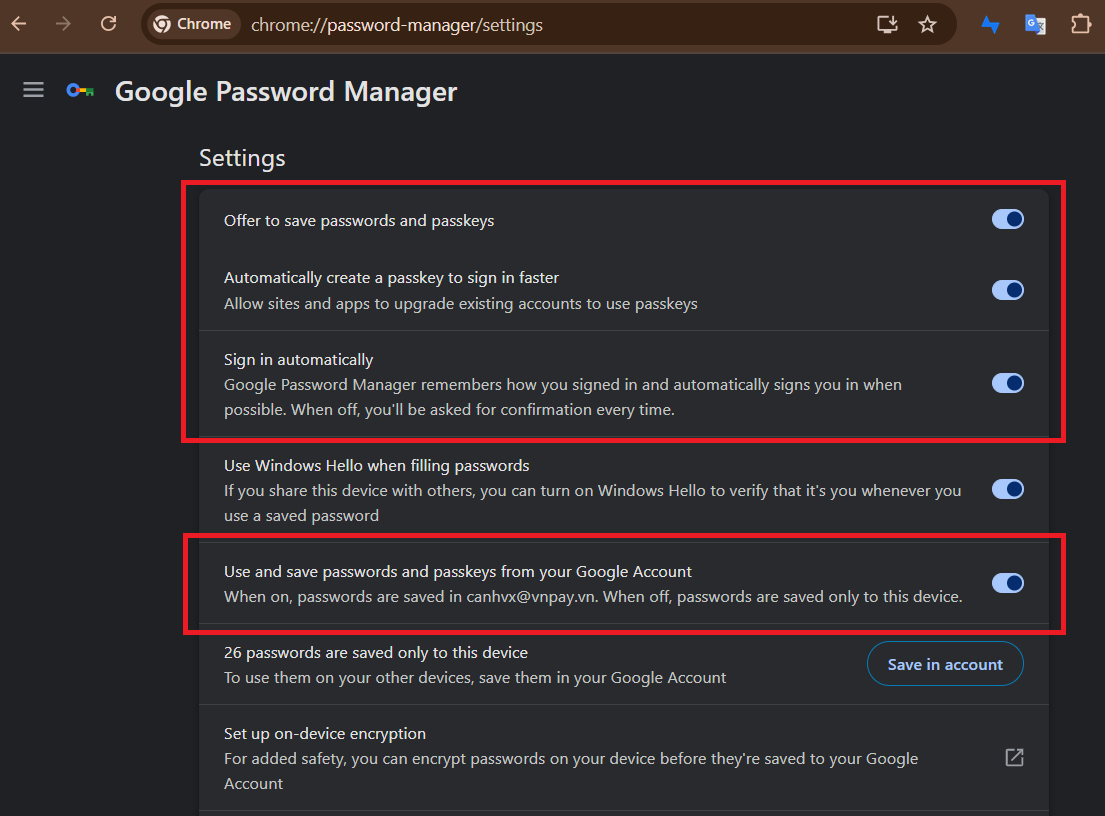Open on-device encryption external link icon

(1014, 758)
